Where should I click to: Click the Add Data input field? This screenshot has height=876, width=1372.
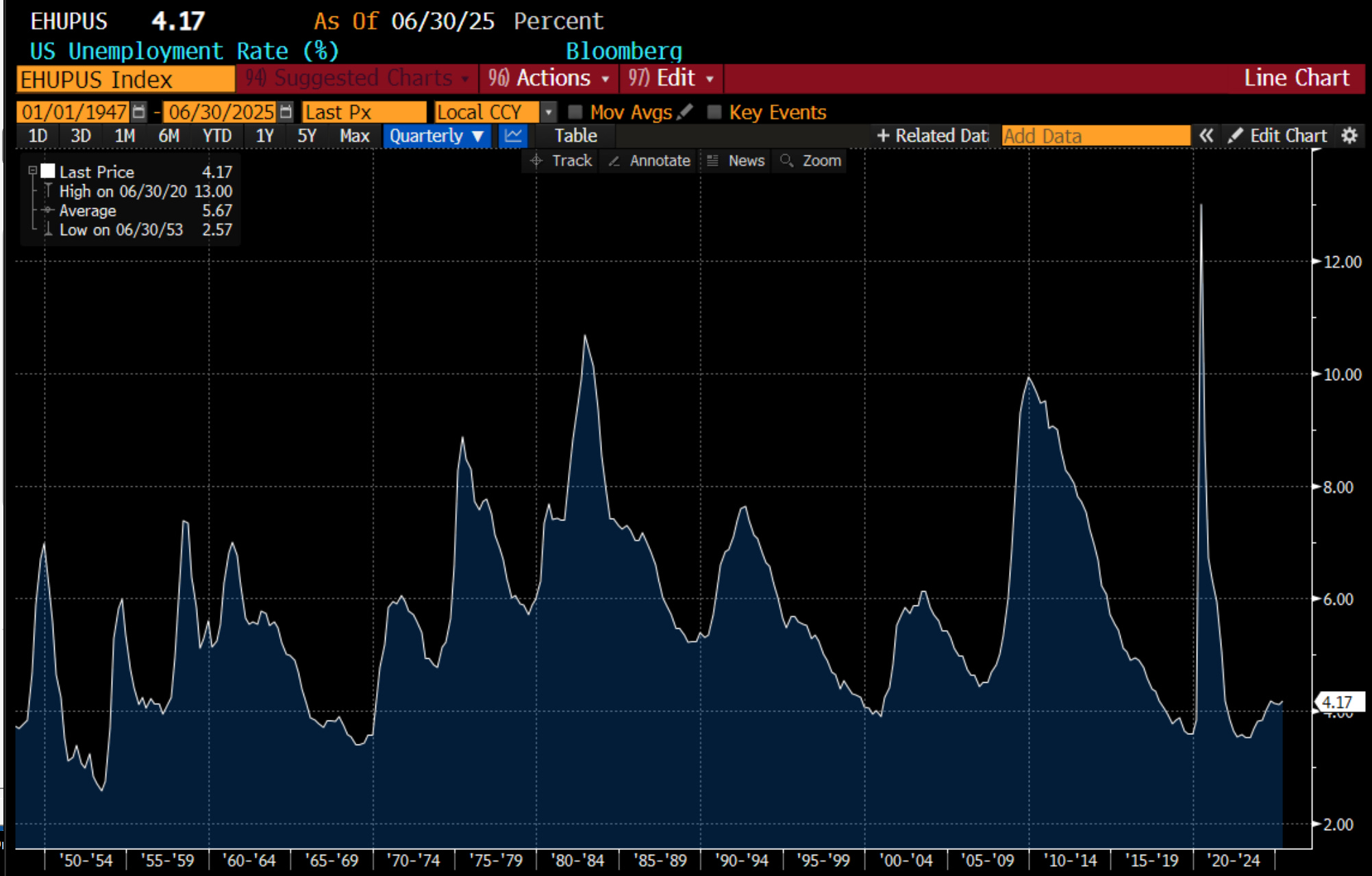tap(1095, 136)
